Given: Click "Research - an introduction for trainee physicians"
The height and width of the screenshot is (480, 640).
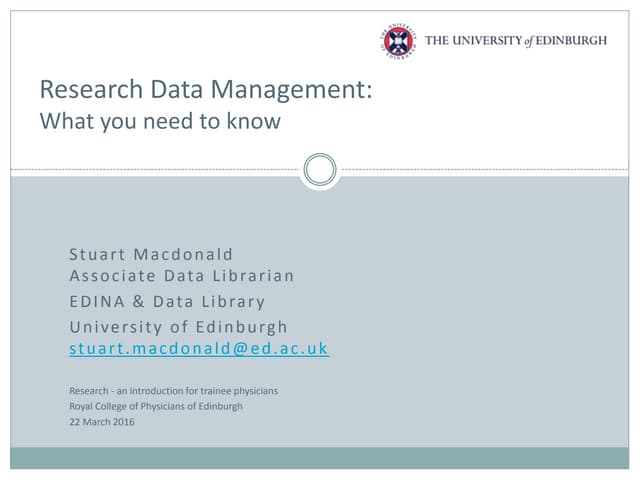Looking at the screenshot, I should [173, 390].
